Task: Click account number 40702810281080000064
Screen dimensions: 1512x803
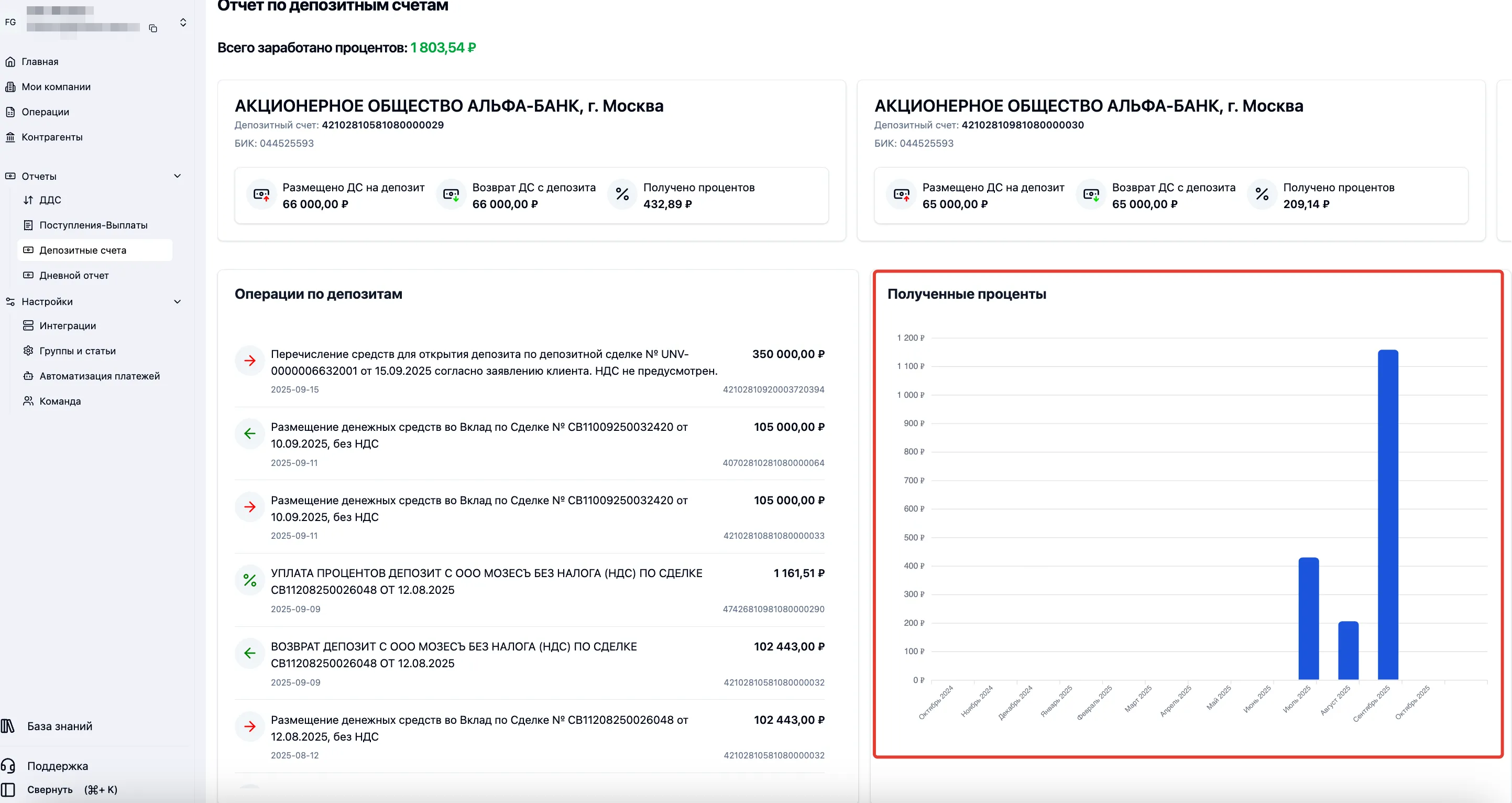Action: coord(774,463)
